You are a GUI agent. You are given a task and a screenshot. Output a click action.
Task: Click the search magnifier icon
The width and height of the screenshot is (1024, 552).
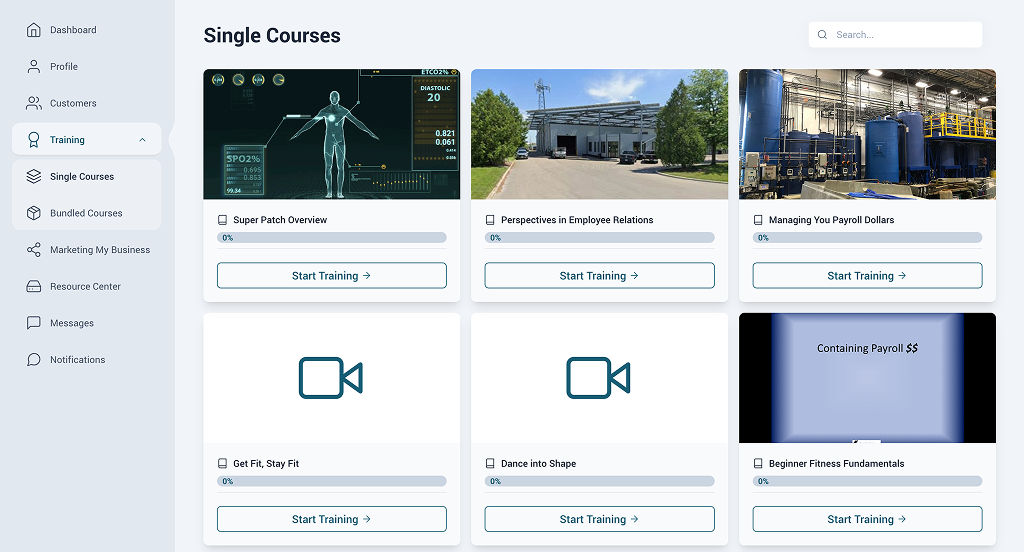[823, 35]
